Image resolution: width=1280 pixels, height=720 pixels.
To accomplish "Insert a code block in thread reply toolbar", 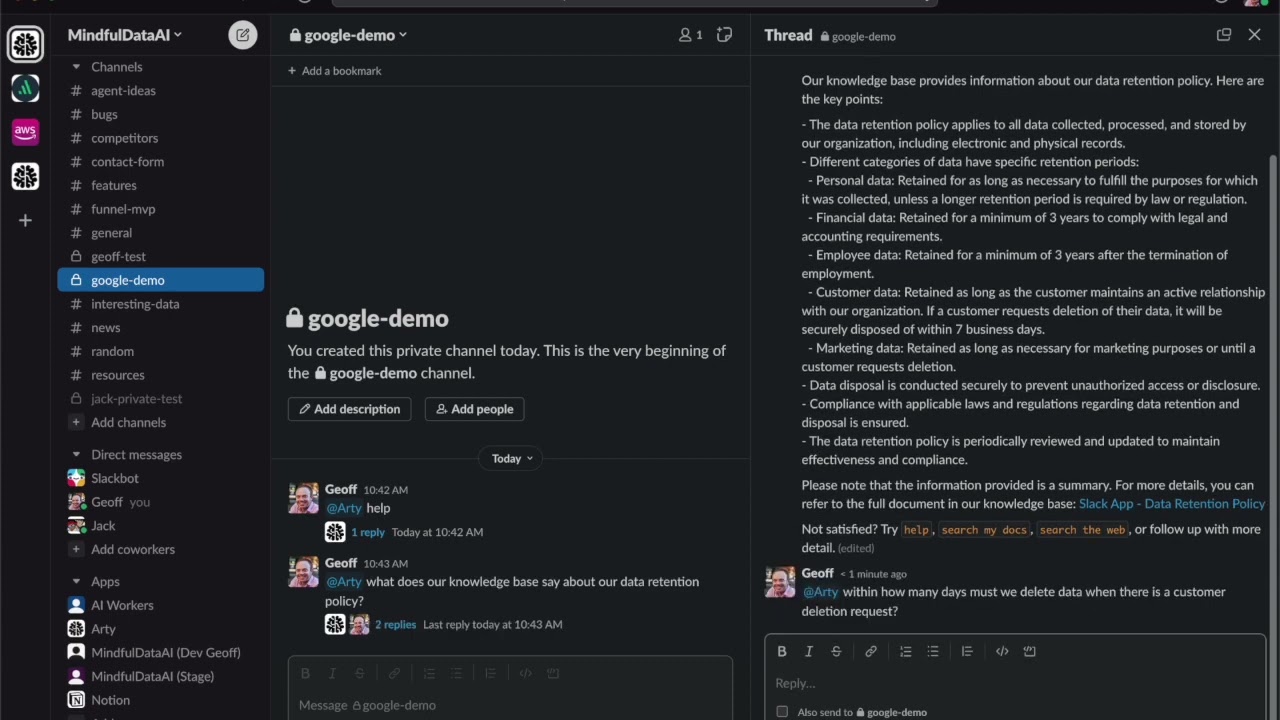I will tap(1029, 651).
